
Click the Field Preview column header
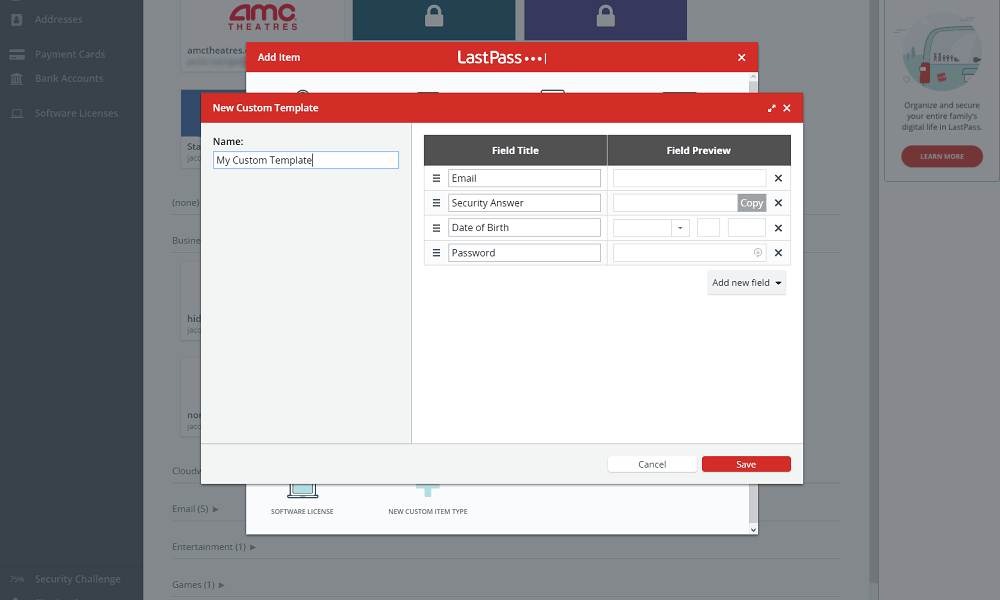pos(699,150)
